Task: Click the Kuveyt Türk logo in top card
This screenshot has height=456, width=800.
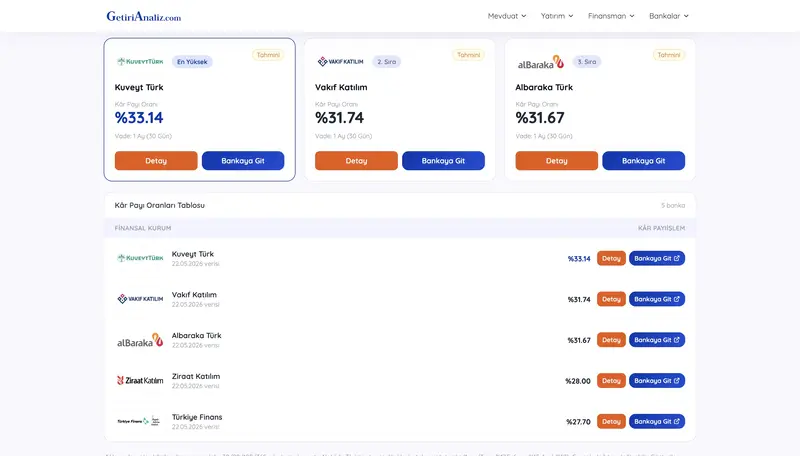Action: (140, 62)
